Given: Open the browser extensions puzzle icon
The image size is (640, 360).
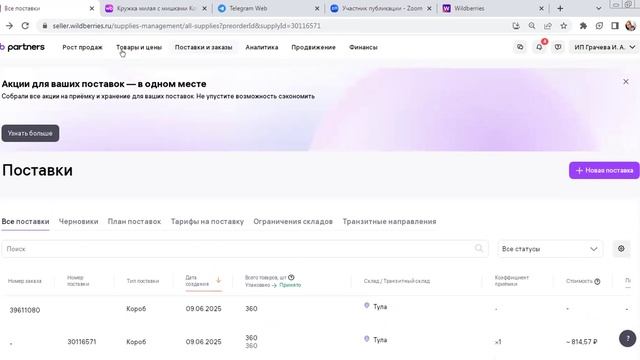Looking at the screenshot, I should click(x=583, y=26).
